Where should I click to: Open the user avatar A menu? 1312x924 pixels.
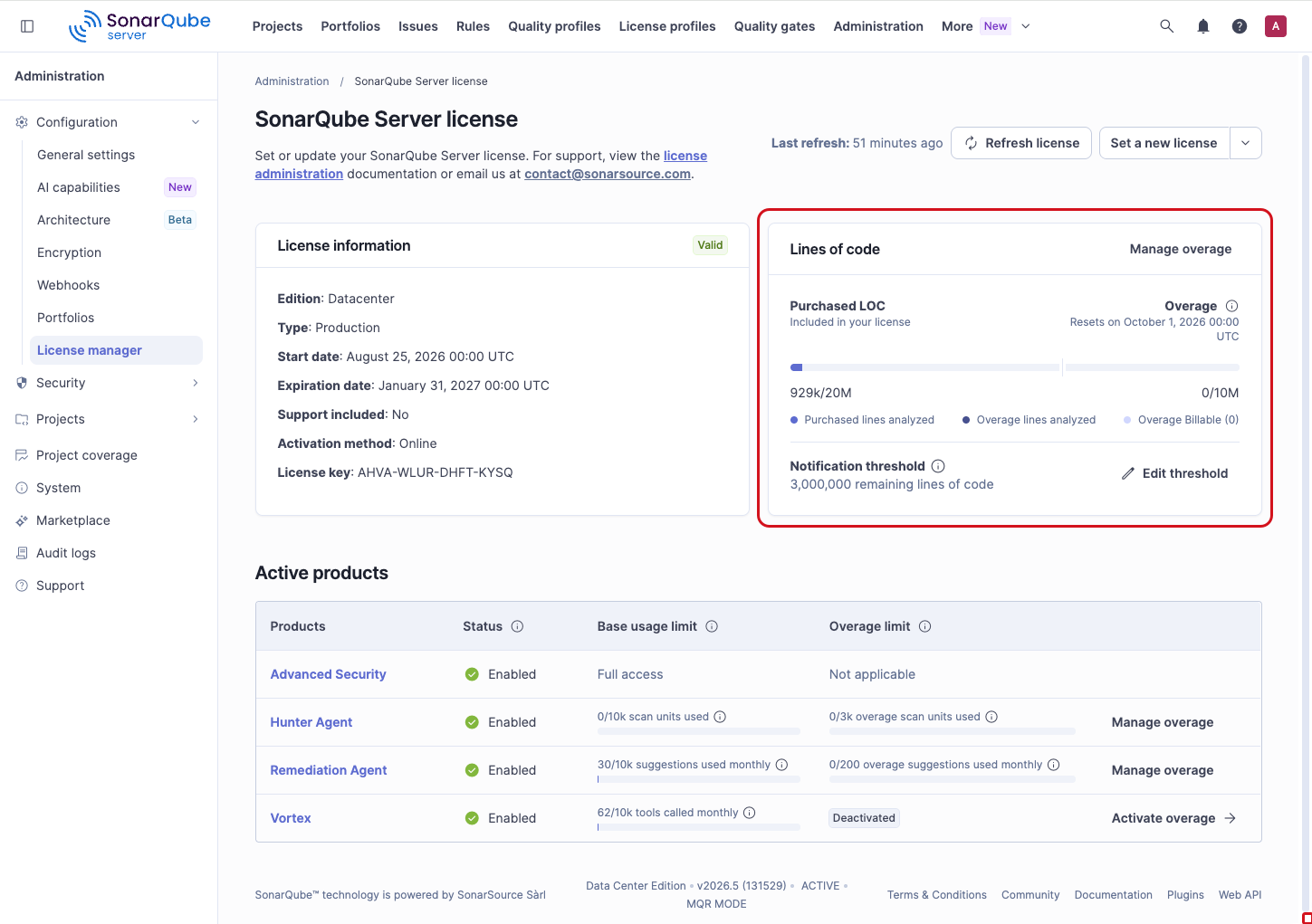(1275, 26)
